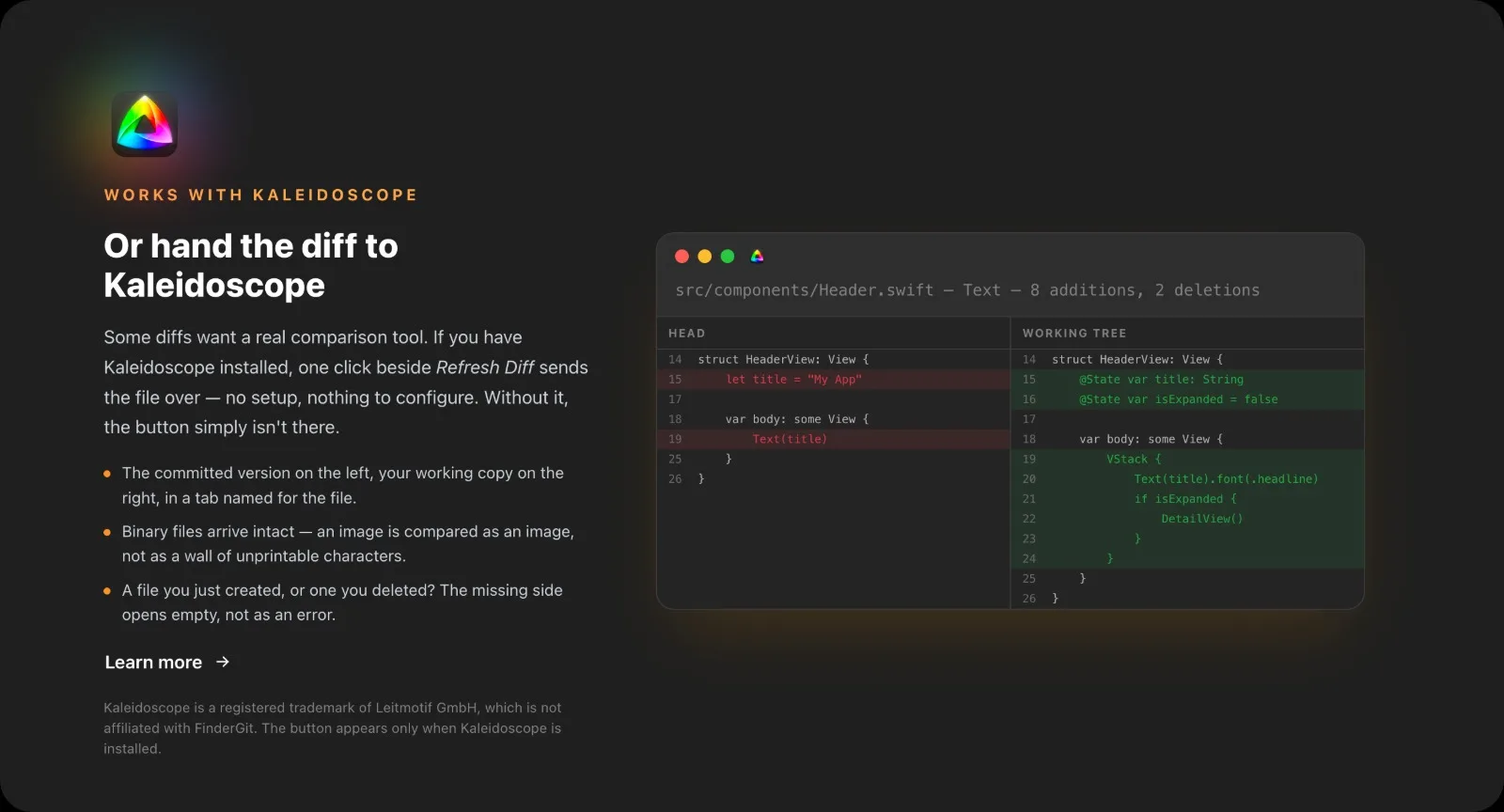Click "var body: some View {" in HEAD pane
This screenshot has width=1504, height=812.
[x=797, y=419]
